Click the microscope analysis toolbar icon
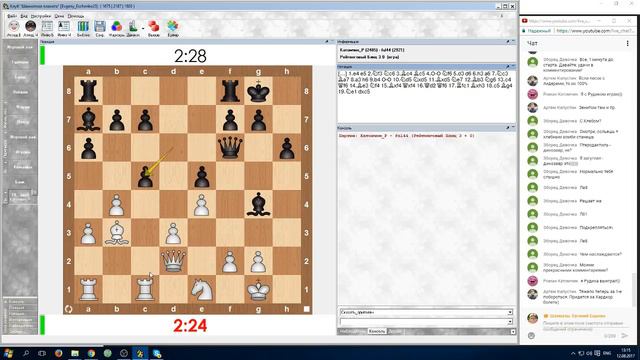 133,27
